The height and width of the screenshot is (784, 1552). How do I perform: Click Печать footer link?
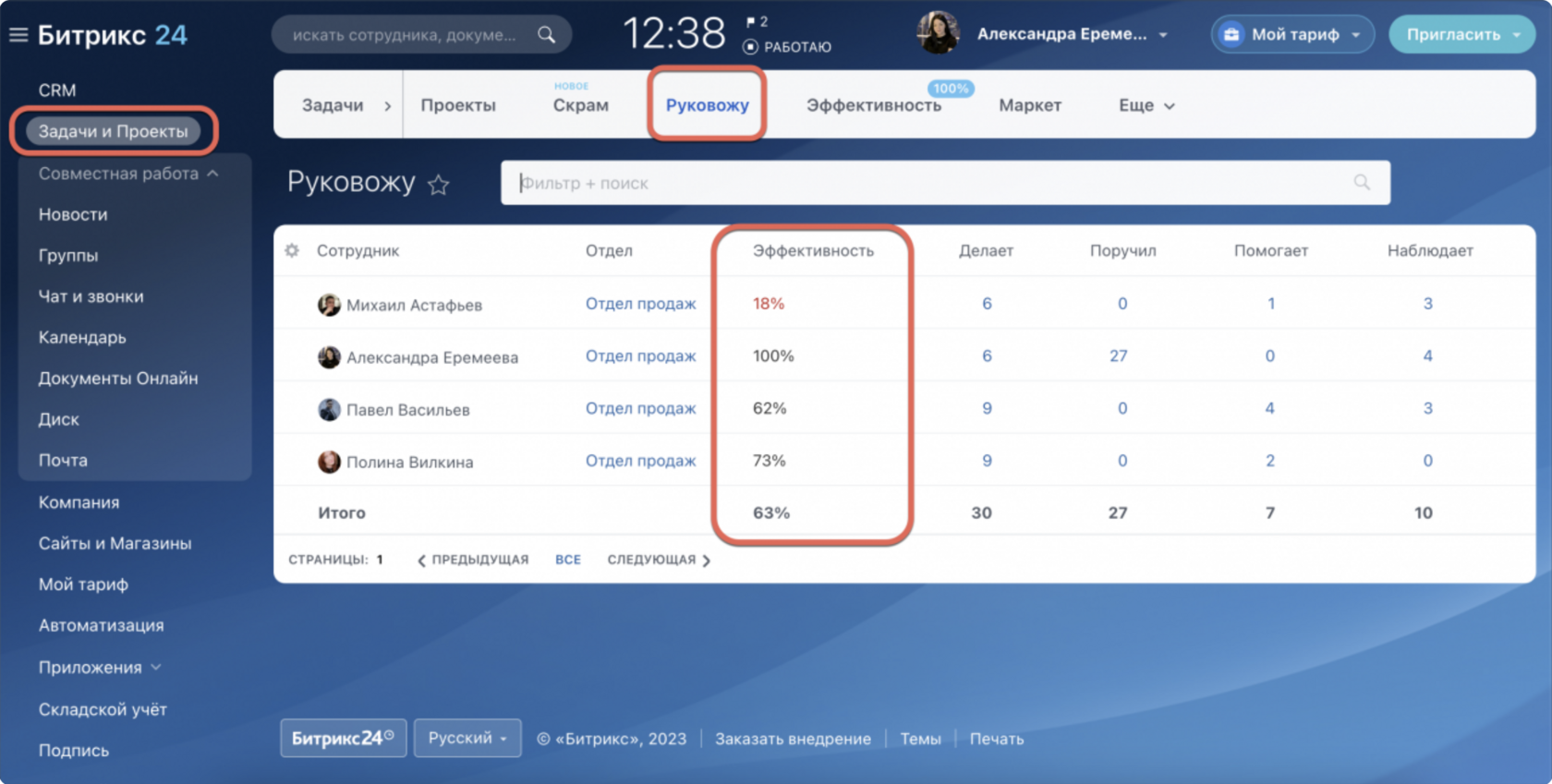pyautogui.click(x=997, y=739)
